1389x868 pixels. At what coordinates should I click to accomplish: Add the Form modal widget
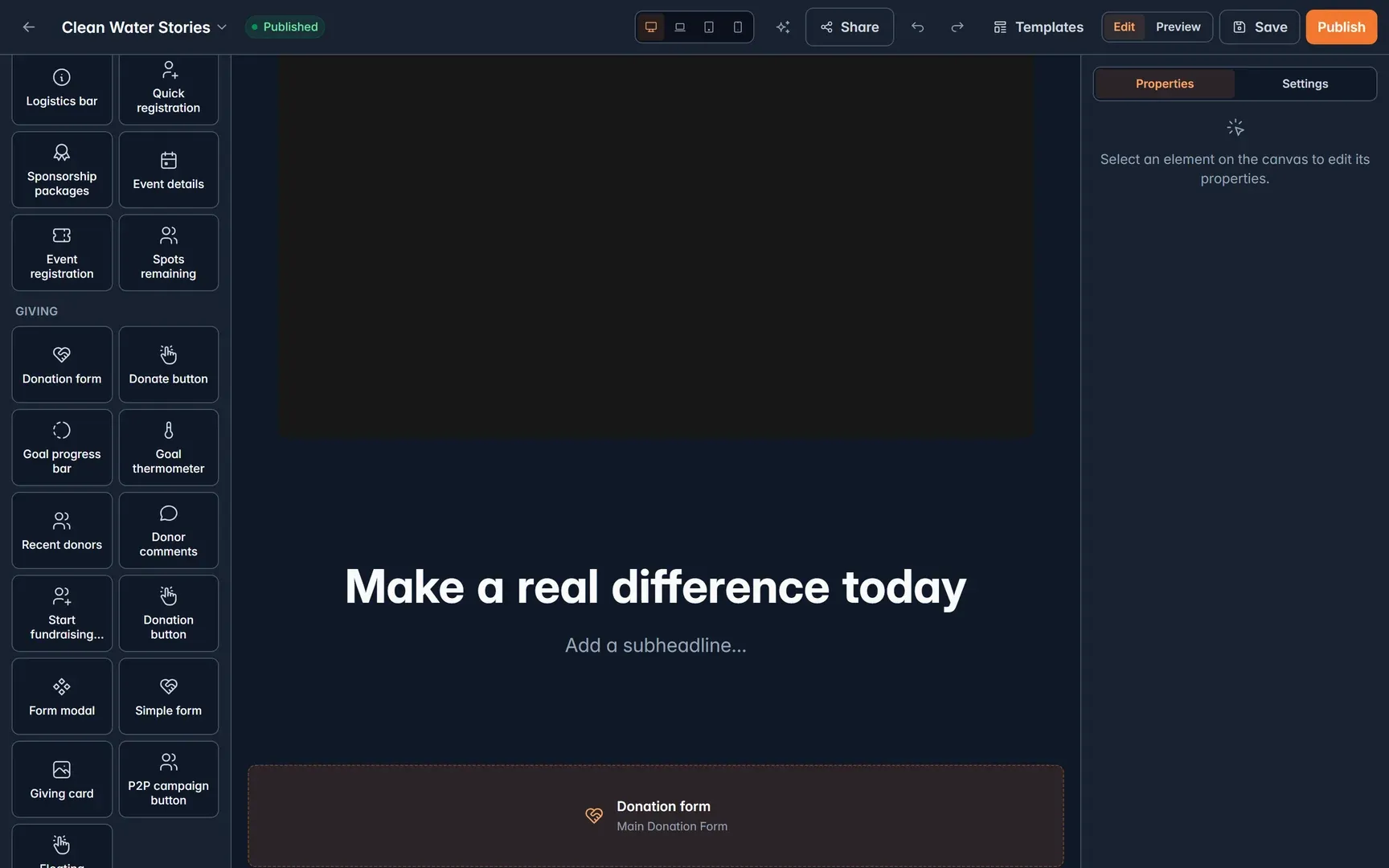[x=62, y=697]
